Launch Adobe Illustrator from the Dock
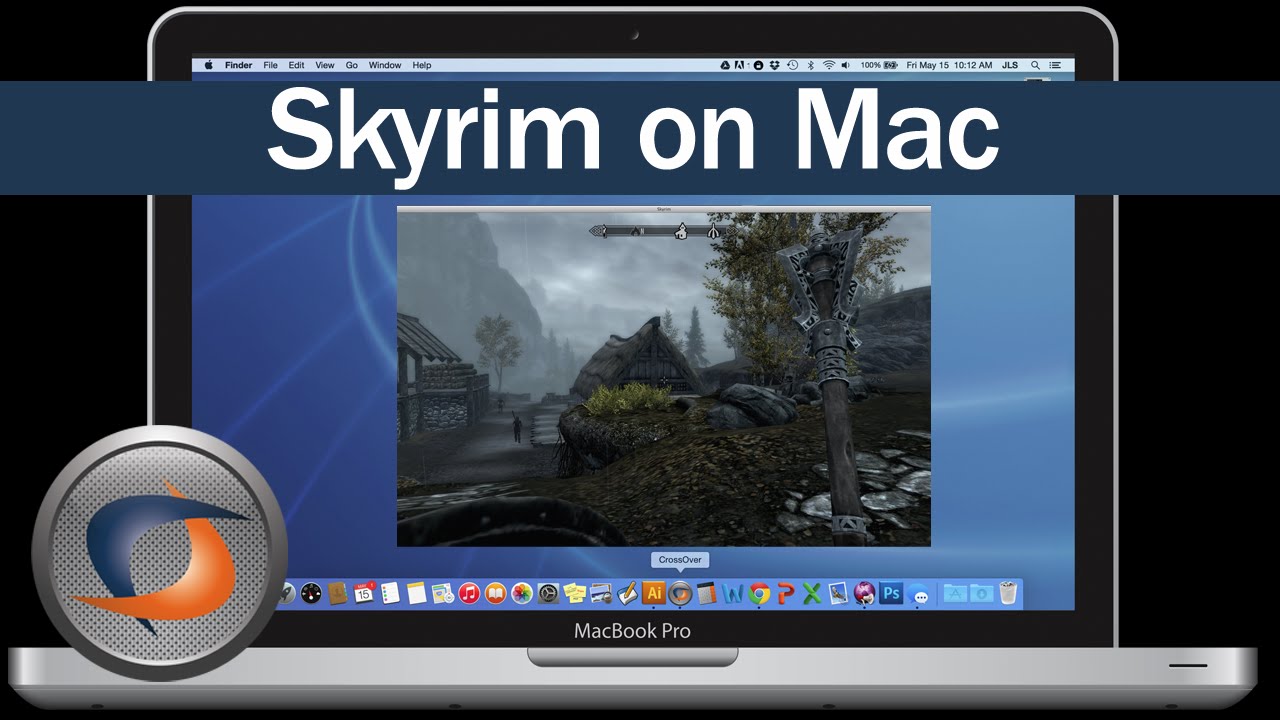Image resolution: width=1280 pixels, height=720 pixels. 654,593
